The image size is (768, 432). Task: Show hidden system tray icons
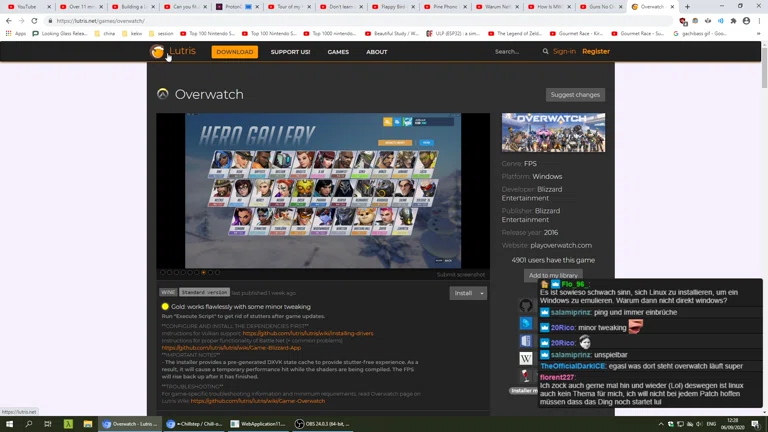(x=661, y=424)
